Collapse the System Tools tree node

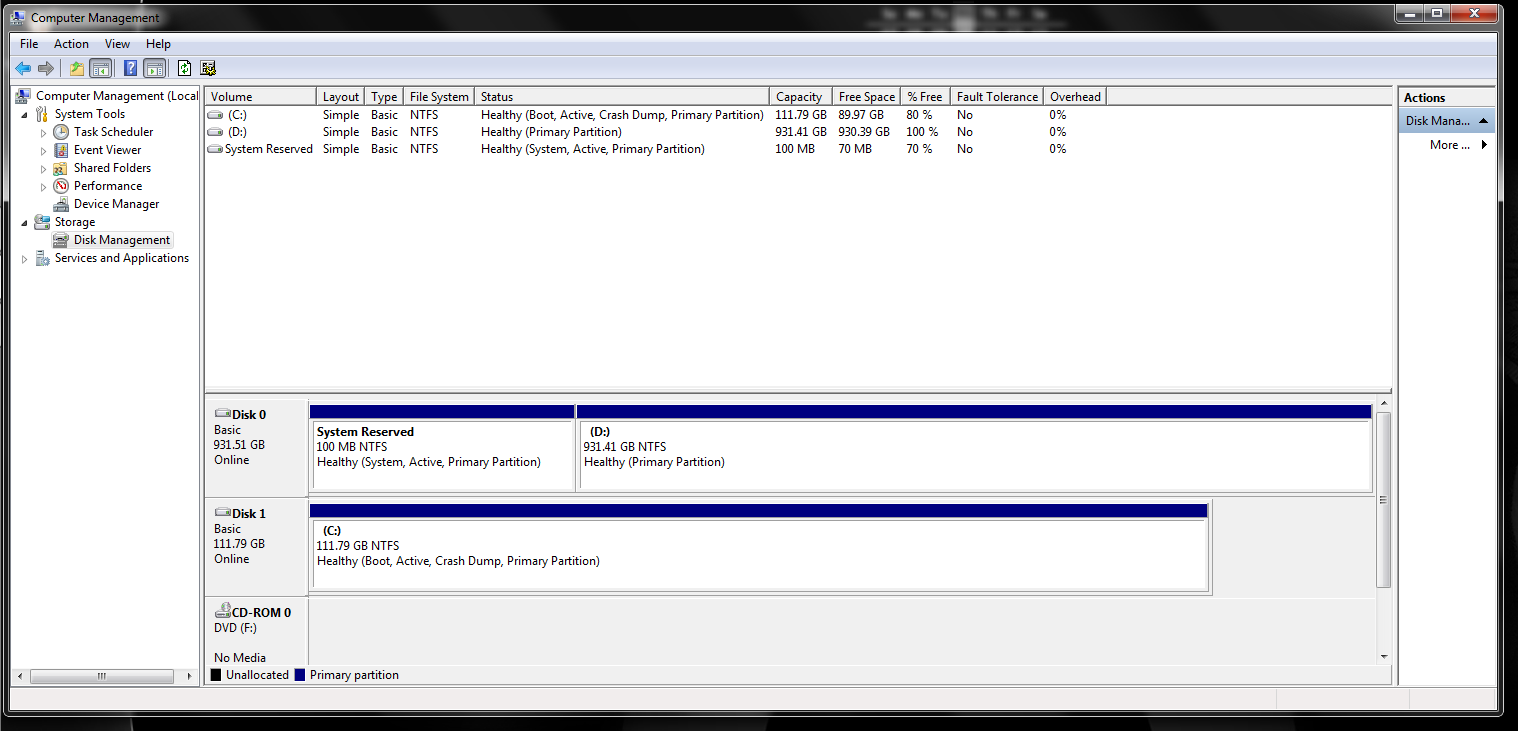click(25, 114)
